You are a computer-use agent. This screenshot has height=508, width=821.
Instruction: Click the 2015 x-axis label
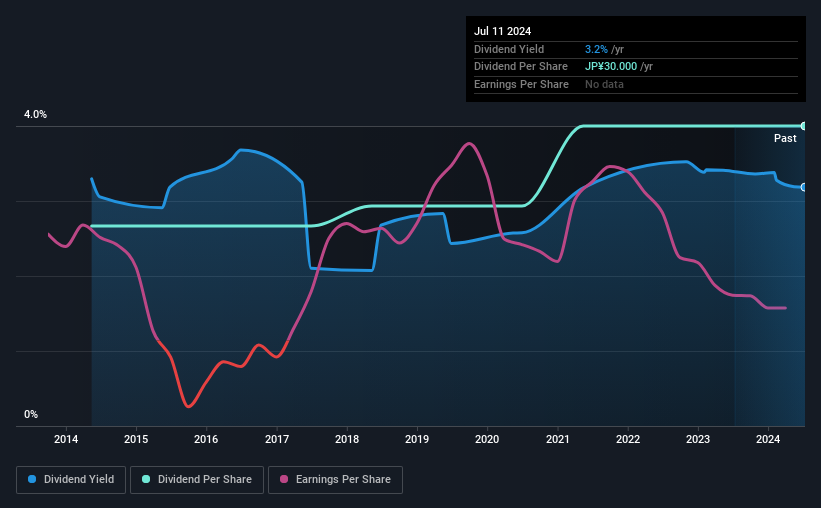136,439
